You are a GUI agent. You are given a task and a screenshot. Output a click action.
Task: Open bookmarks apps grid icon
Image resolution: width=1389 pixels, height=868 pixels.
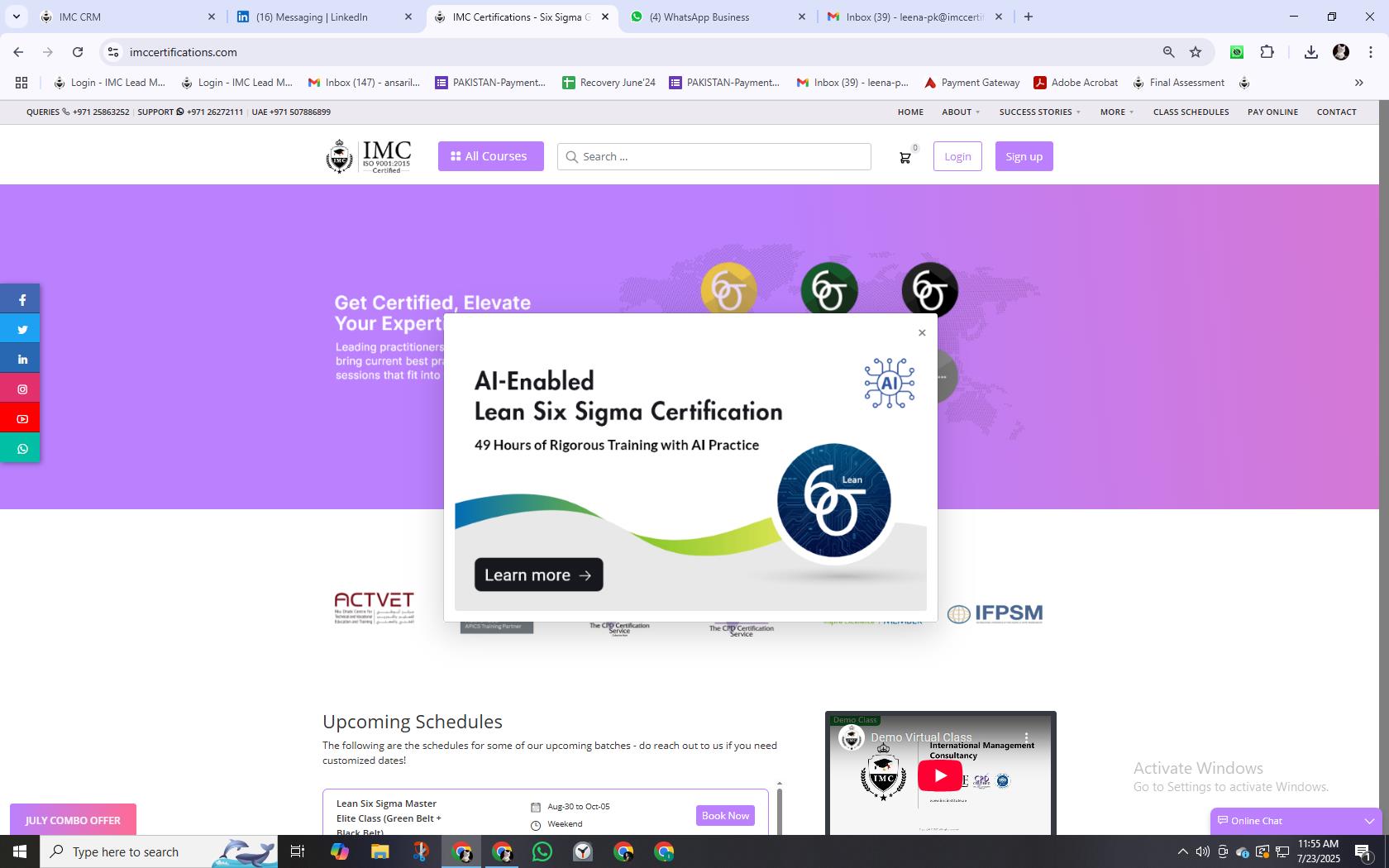(x=21, y=83)
